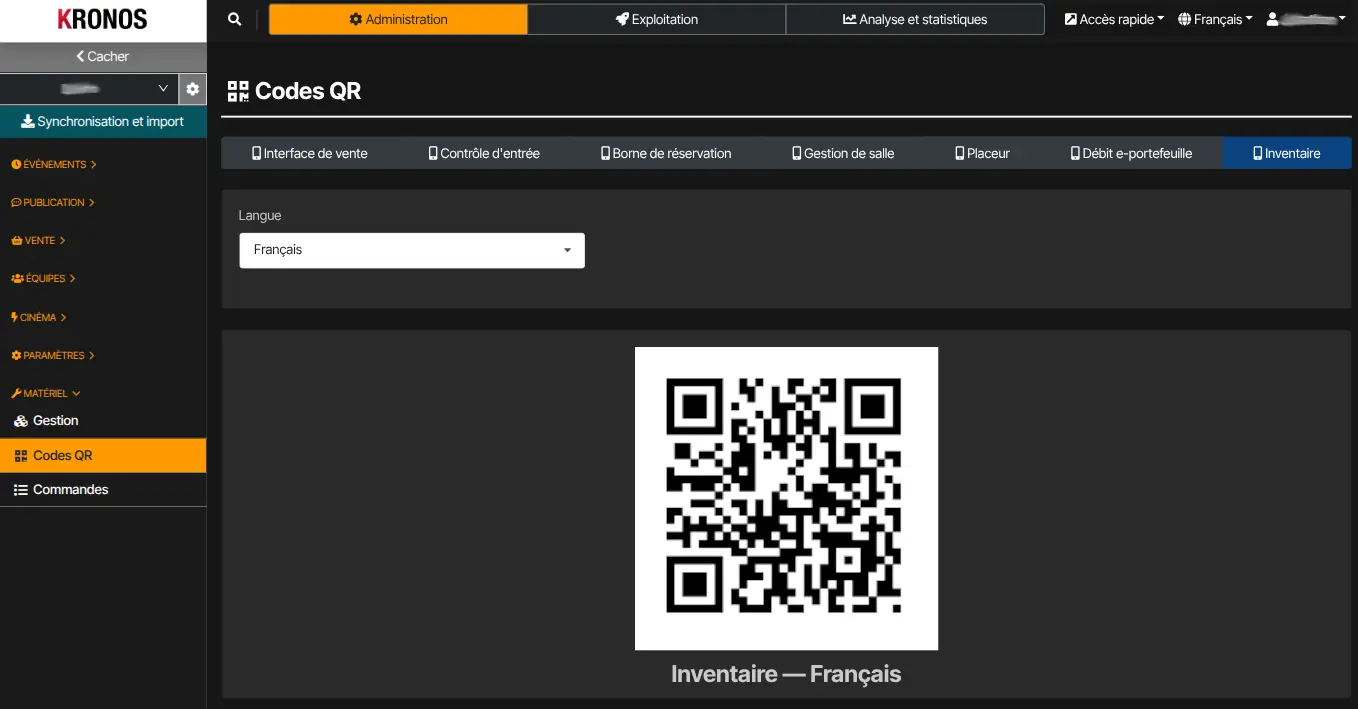Click the search magnifier icon
The width and height of the screenshot is (1358, 709).
(x=234, y=19)
